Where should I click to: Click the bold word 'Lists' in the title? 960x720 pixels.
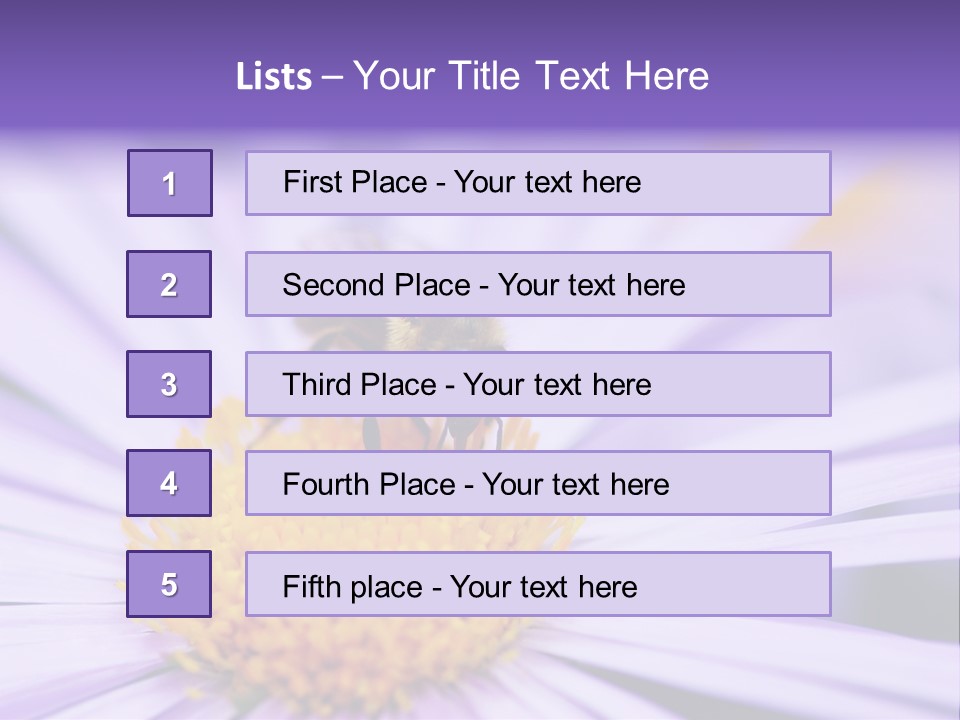tap(273, 77)
